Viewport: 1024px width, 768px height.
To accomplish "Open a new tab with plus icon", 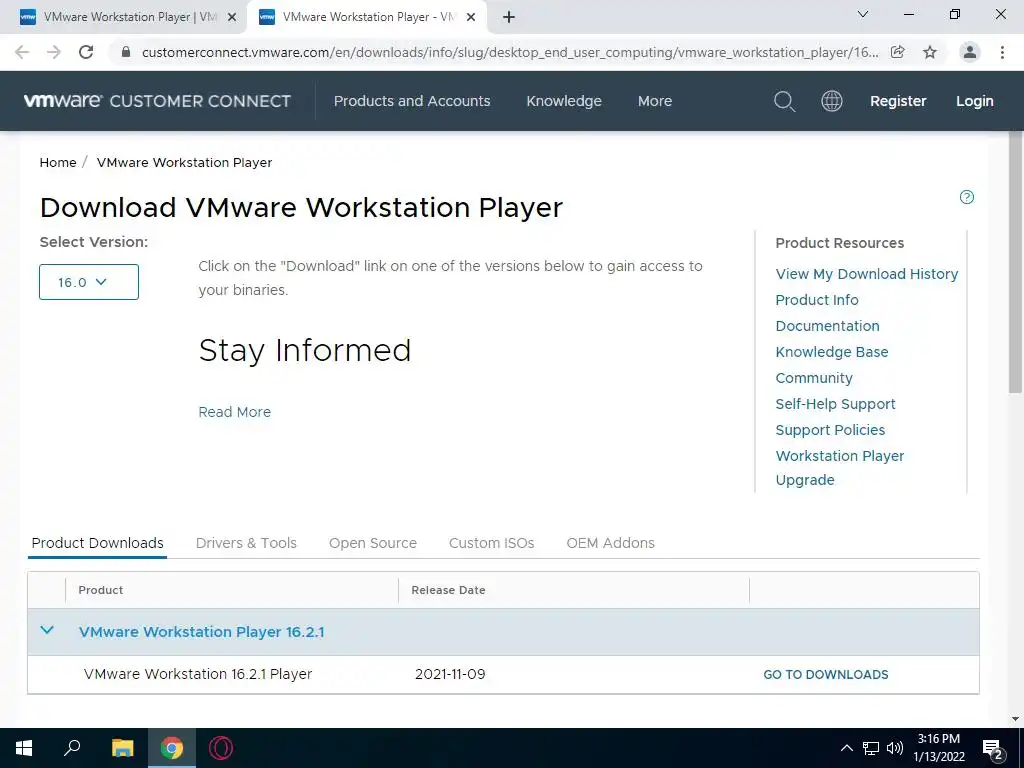I will click(509, 17).
